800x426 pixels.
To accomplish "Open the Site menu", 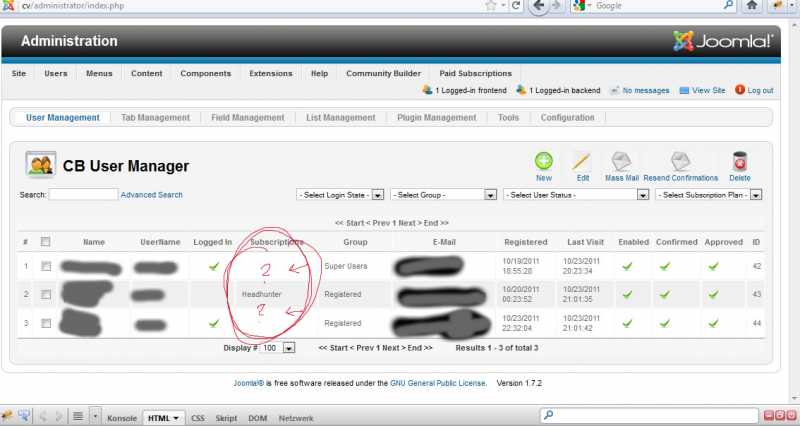I will pyautogui.click(x=18, y=73).
